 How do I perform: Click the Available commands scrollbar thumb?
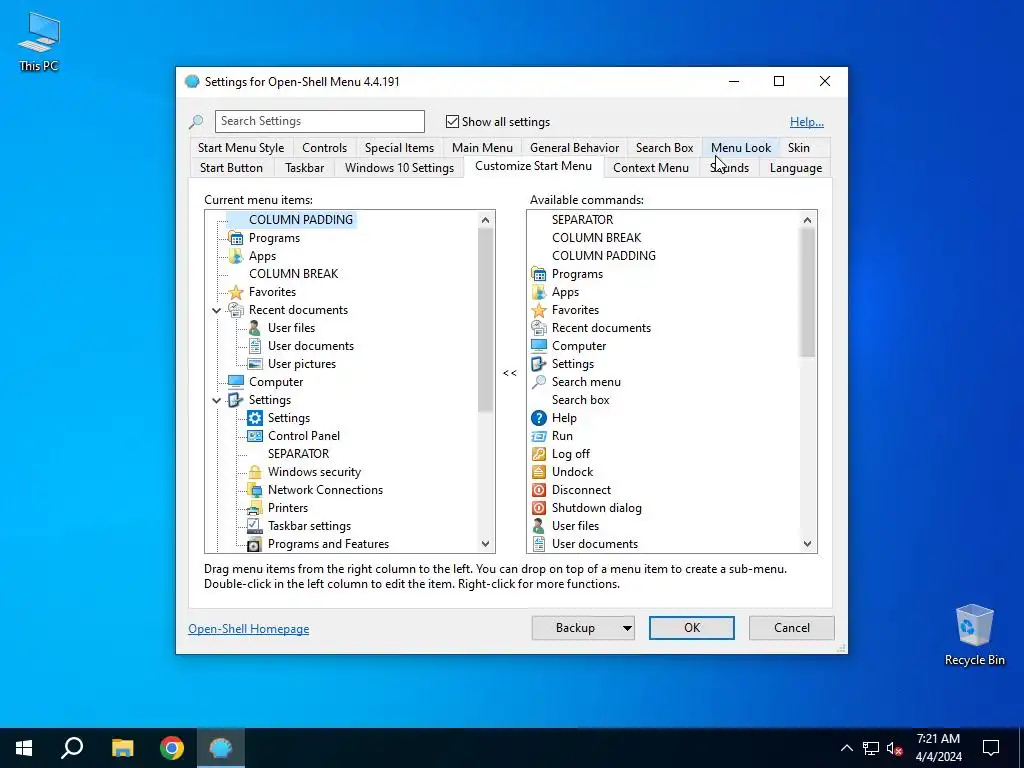coord(808,293)
